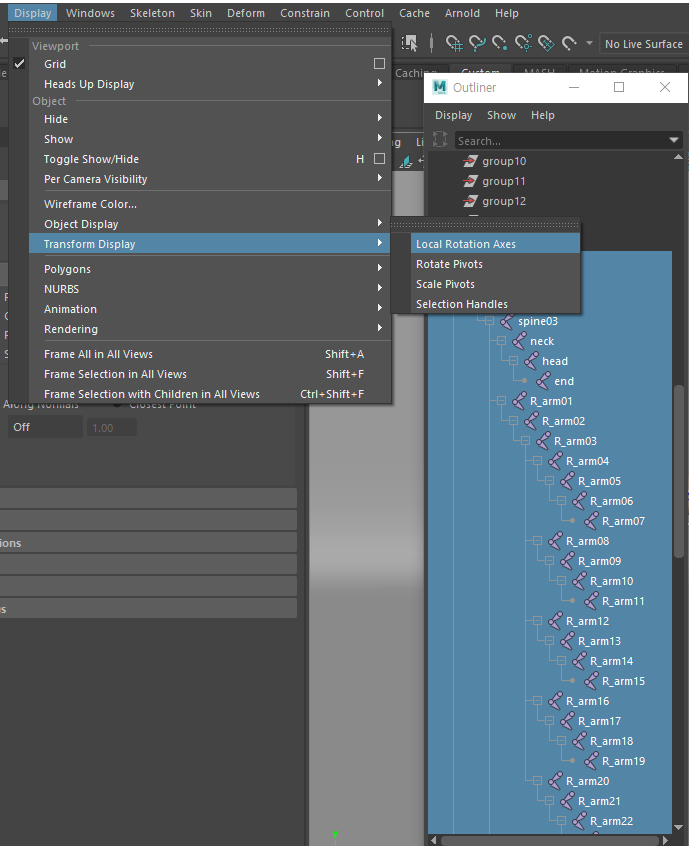Click the group10 transform icon in Outliner

[470, 161]
